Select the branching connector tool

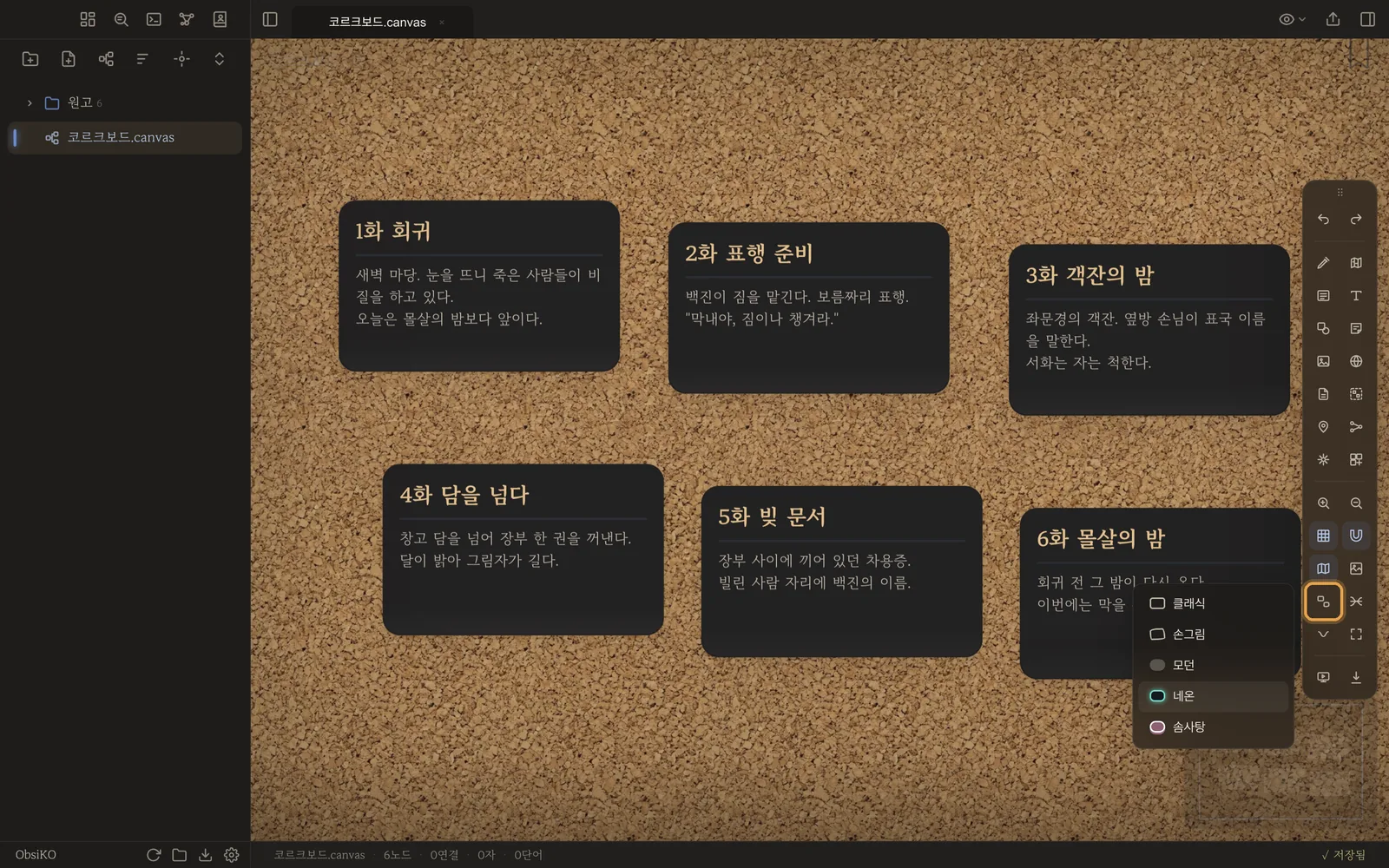pyautogui.click(x=1356, y=427)
